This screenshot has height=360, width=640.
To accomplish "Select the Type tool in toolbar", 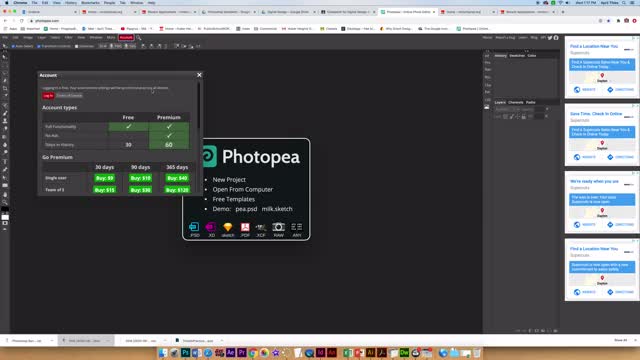I will pos(5,161).
